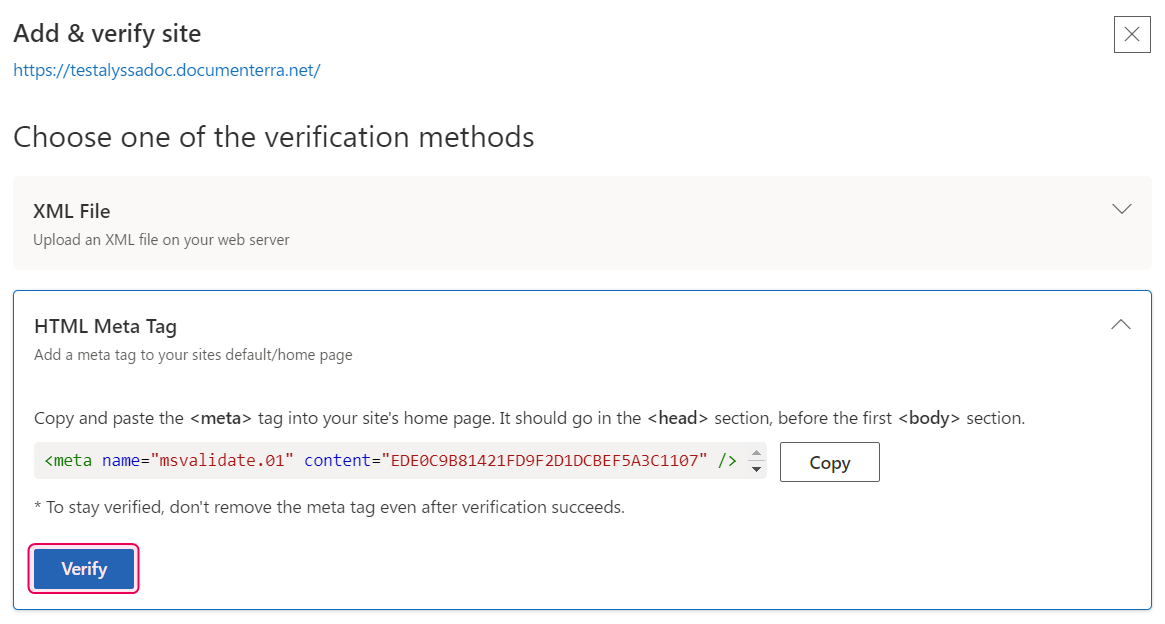Click the collapse arrow of the meta tag panel
Viewport: 1165px width, 624px height.
click(x=1121, y=324)
